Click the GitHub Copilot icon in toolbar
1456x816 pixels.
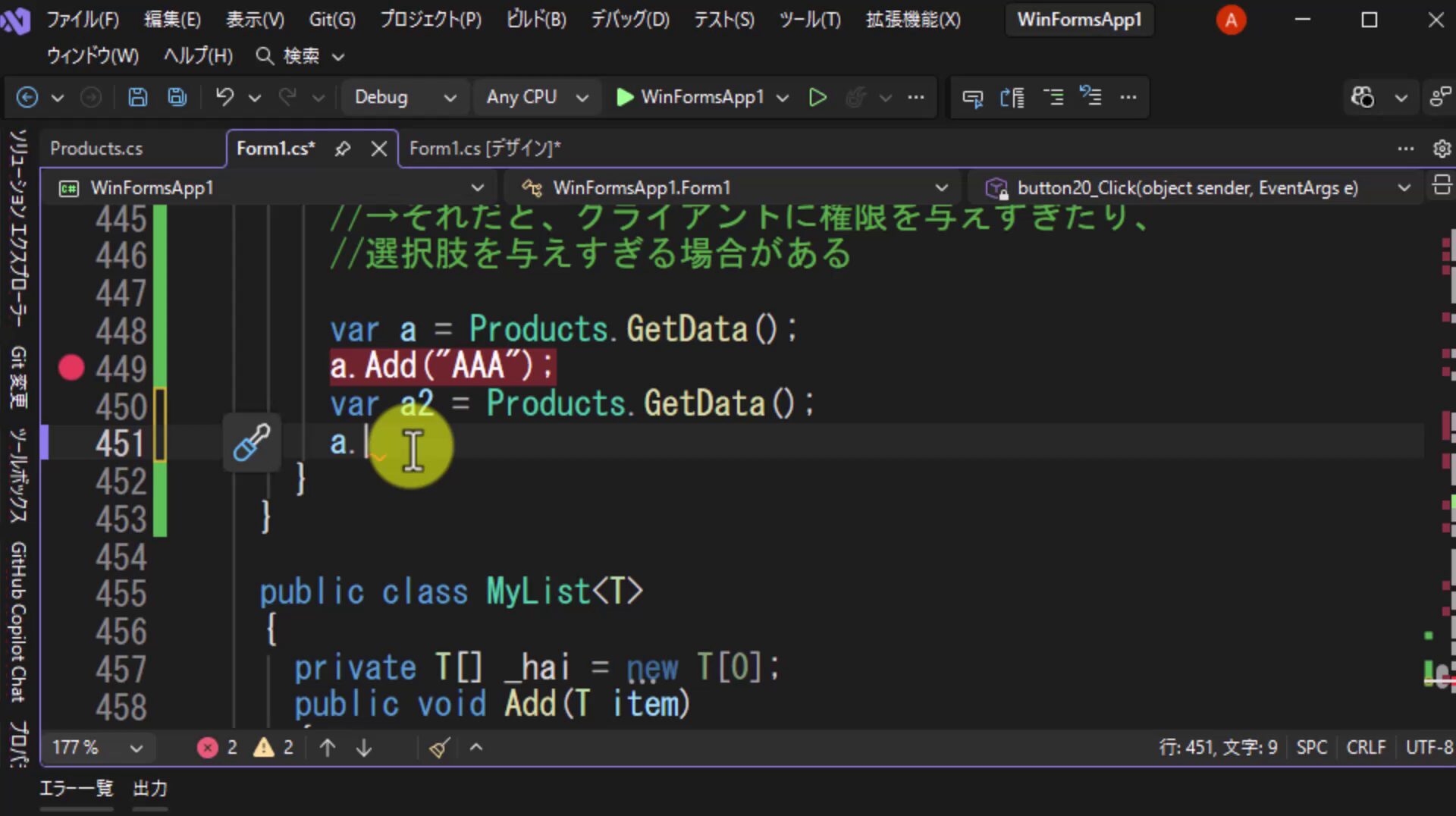[1362, 97]
